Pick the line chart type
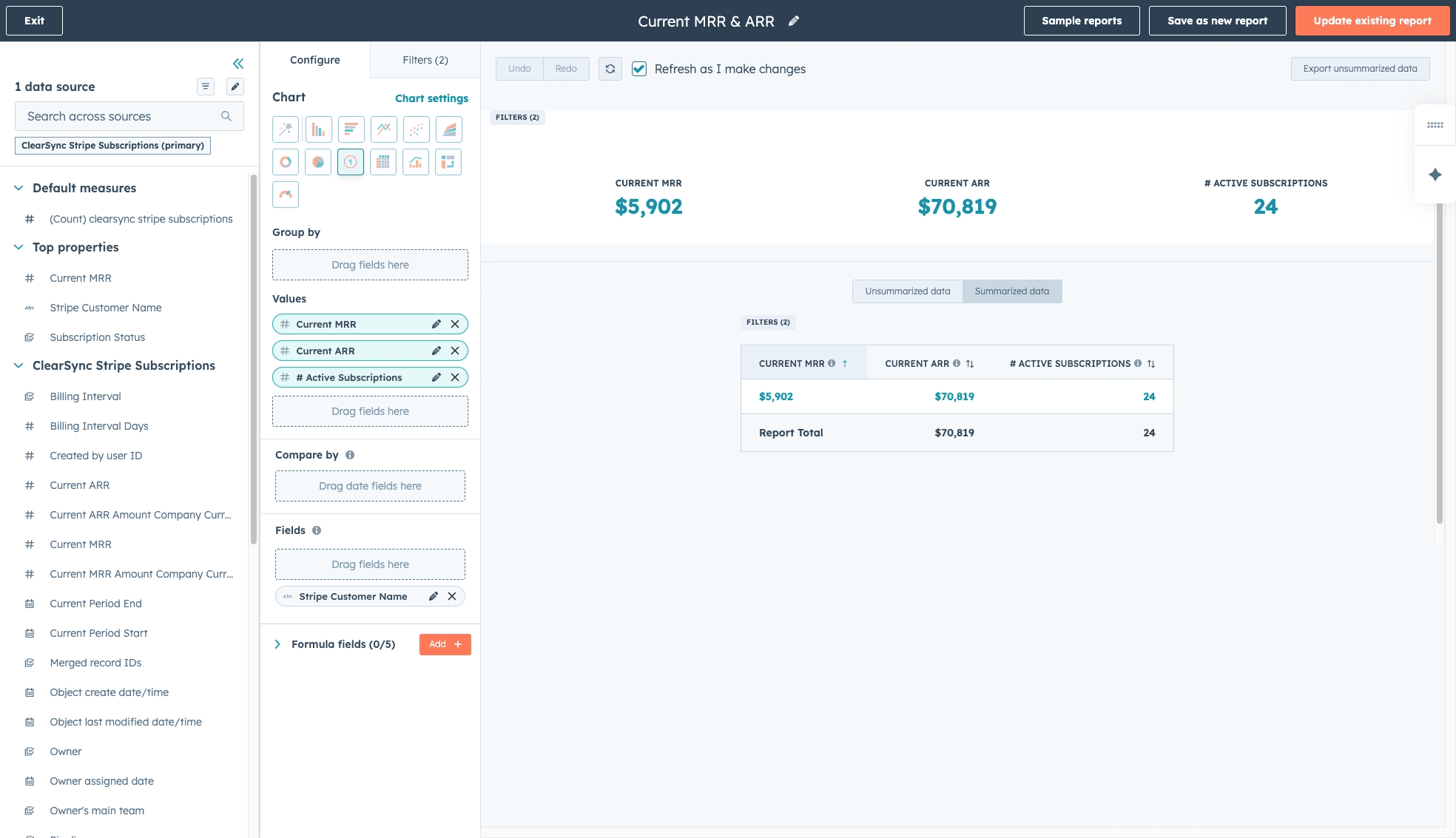 point(383,129)
